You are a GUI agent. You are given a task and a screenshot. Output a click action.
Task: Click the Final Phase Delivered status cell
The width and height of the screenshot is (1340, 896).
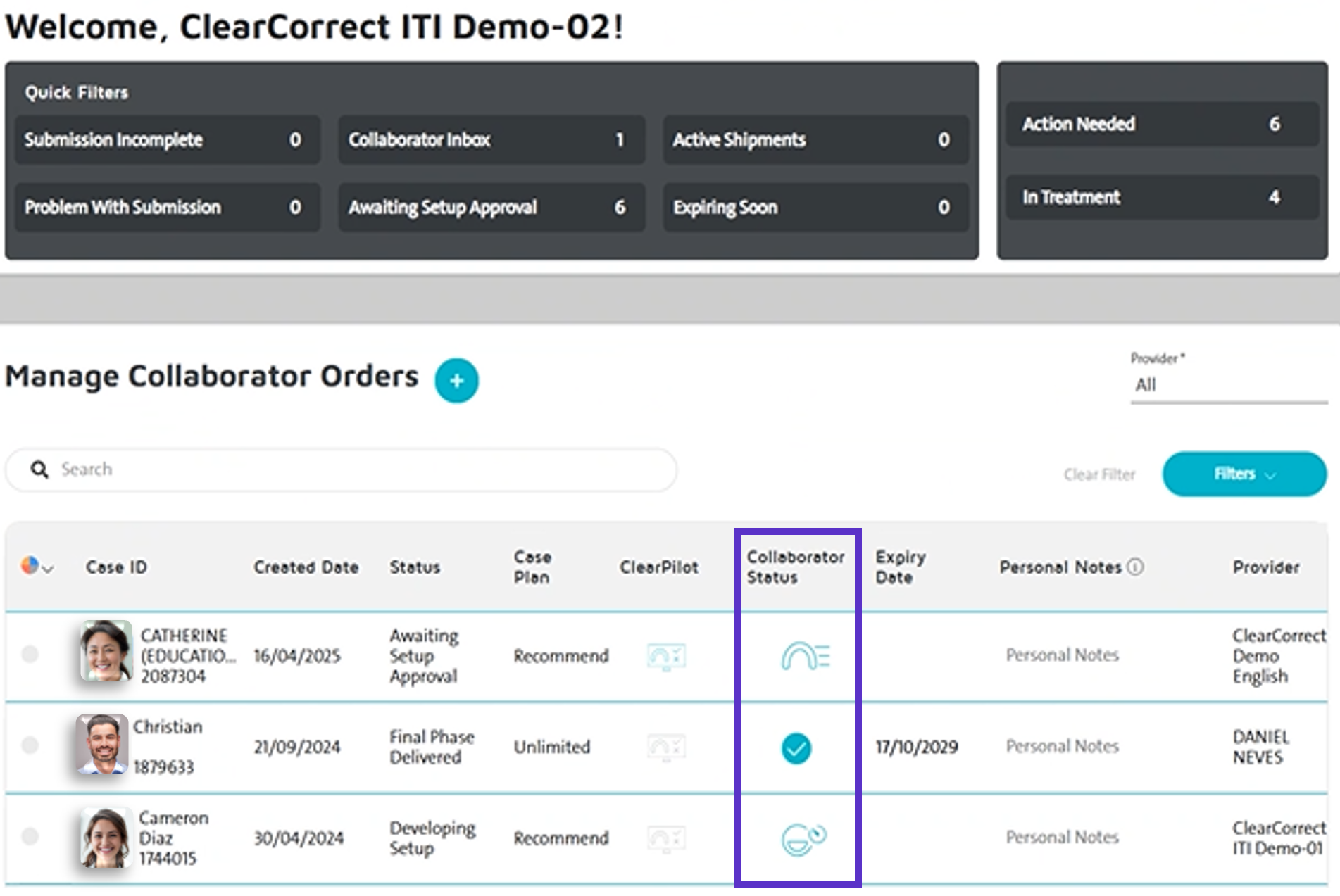coord(432,747)
